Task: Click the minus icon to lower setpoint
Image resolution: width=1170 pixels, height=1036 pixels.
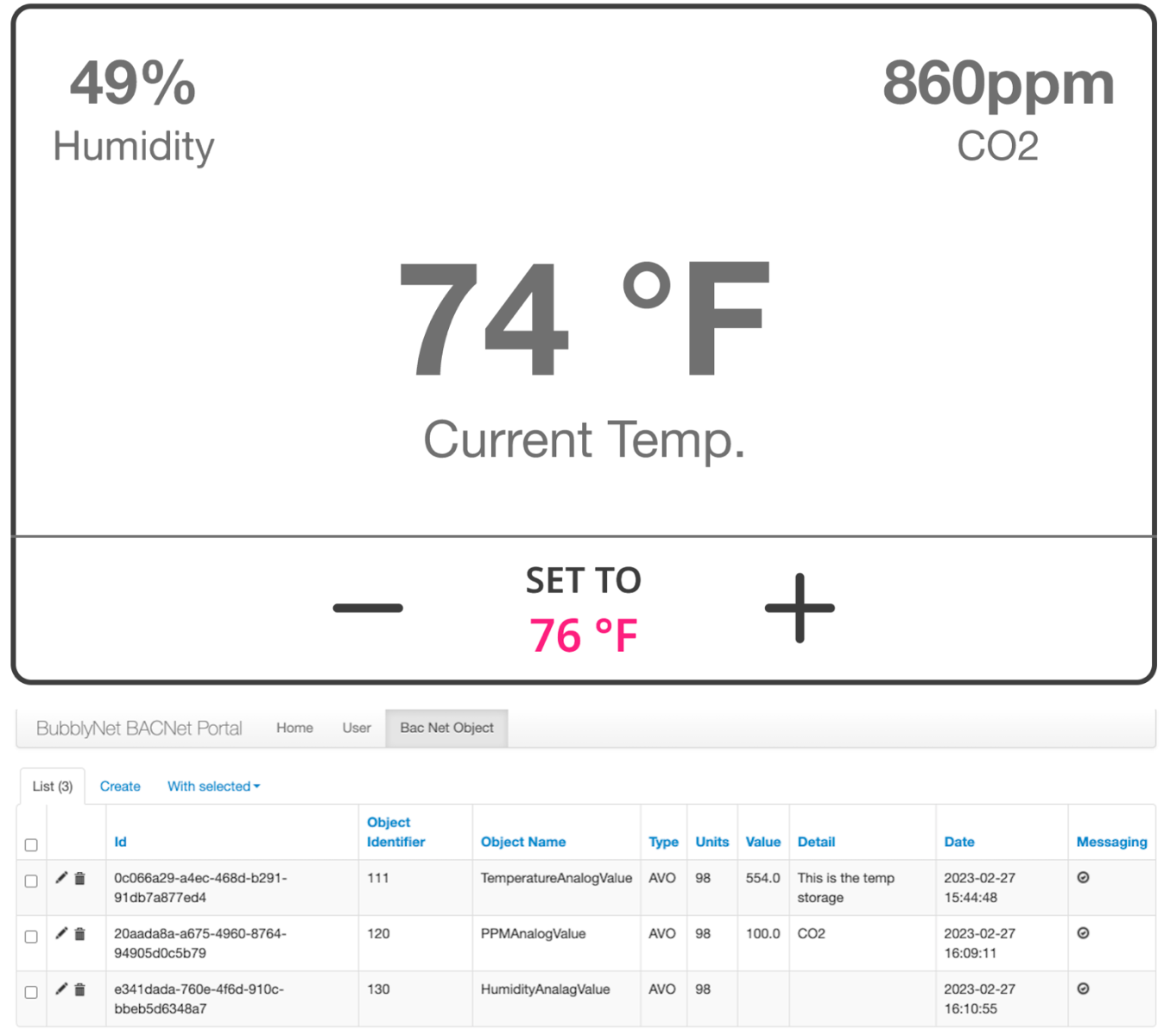Action: pyautogui.click(x=368, y=608)
